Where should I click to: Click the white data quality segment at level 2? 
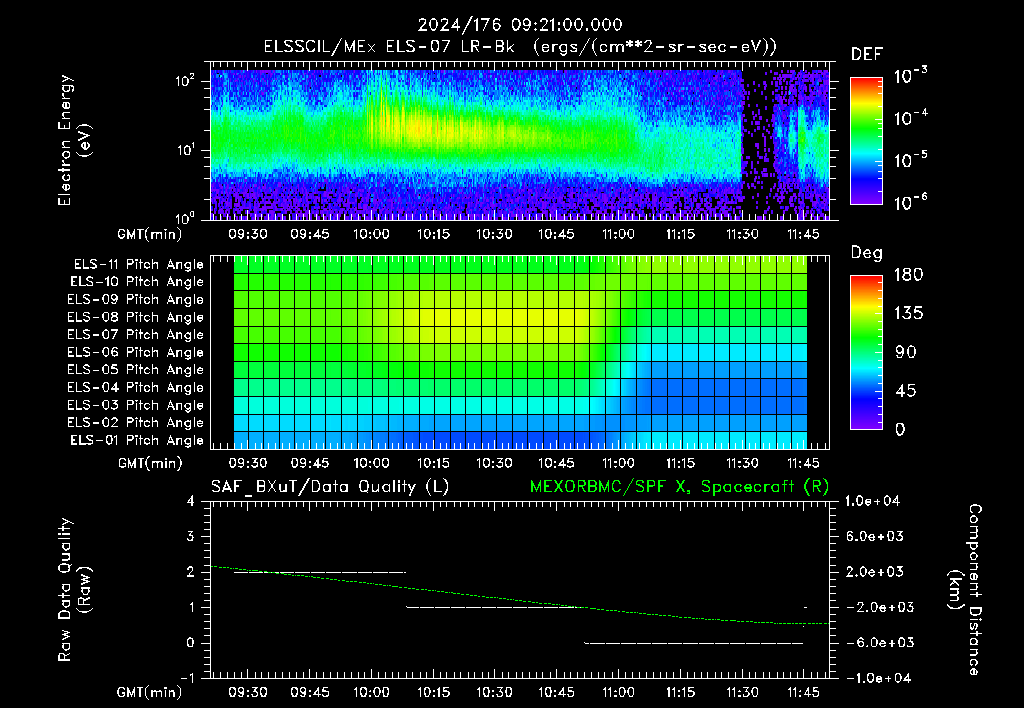click(319, 572)
